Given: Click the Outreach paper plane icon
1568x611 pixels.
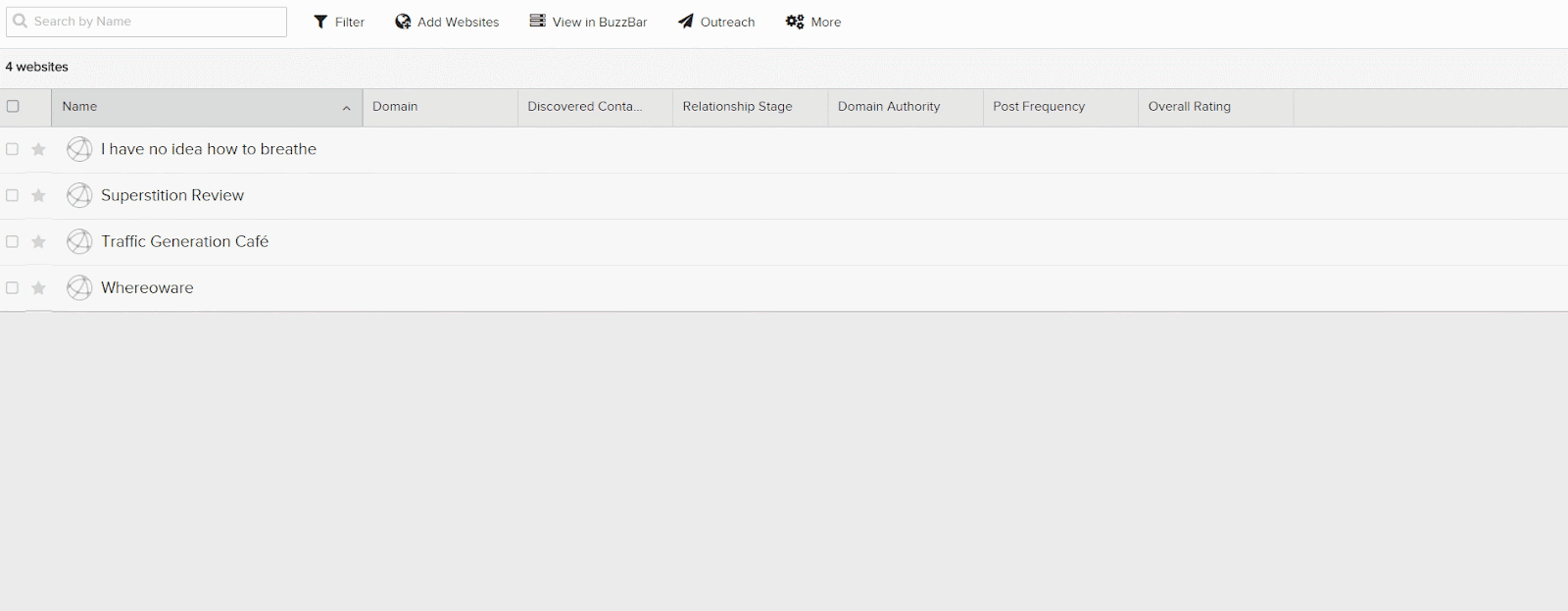Looking at the screenshot, I should point(686,22).
